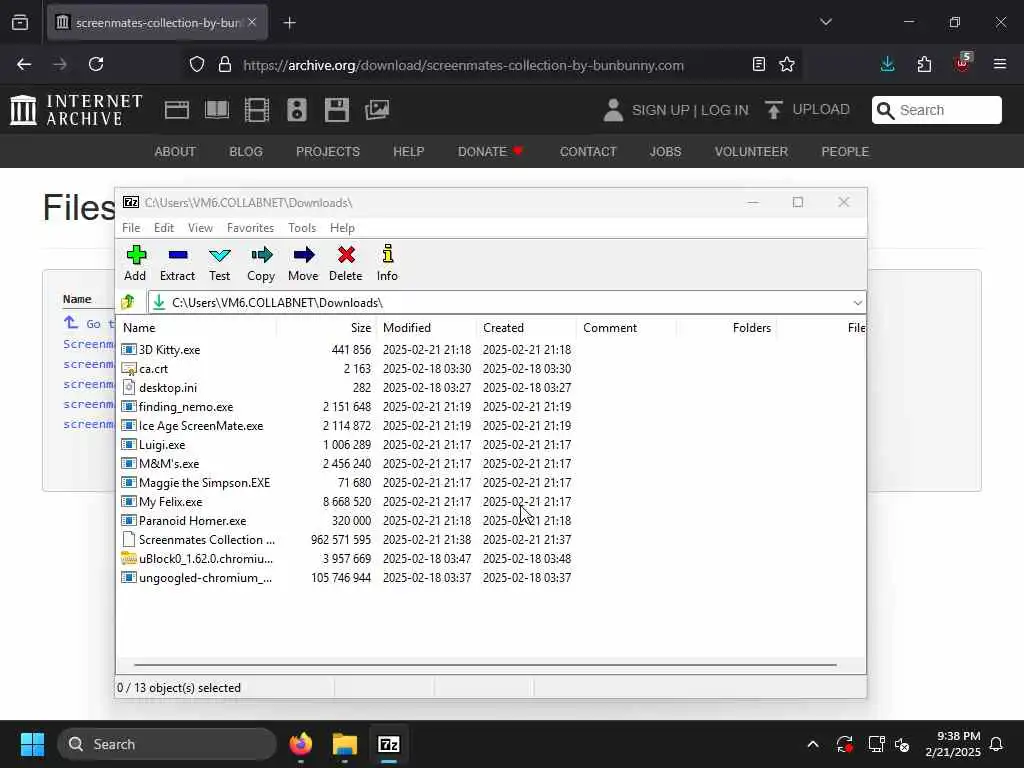Open the Internet Archive software floppy icon
Image resolution: width=1024 pixels, height=768 pixels.
(x=336, y=110)
